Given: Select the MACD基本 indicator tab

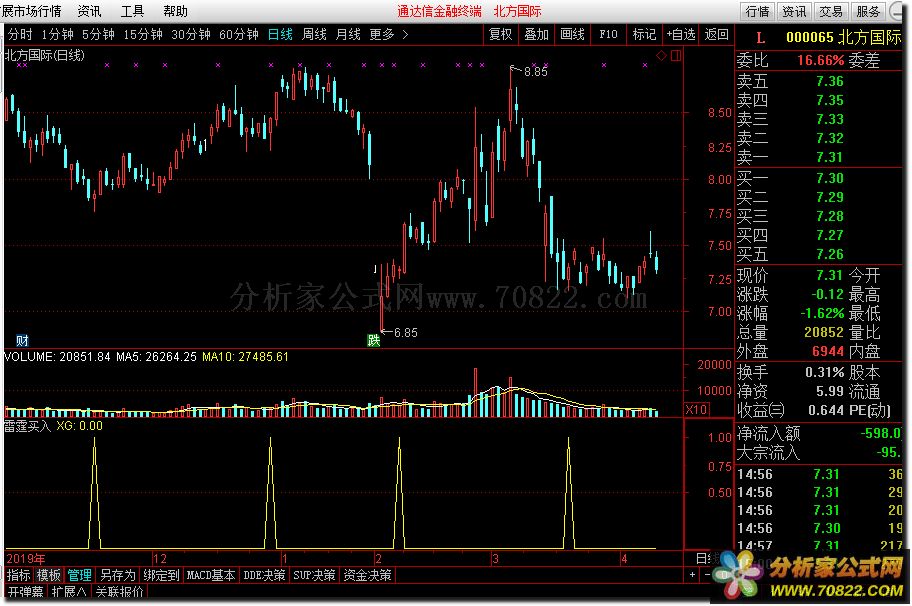Looking at the screenshot, I should click(x=211, y=575).
